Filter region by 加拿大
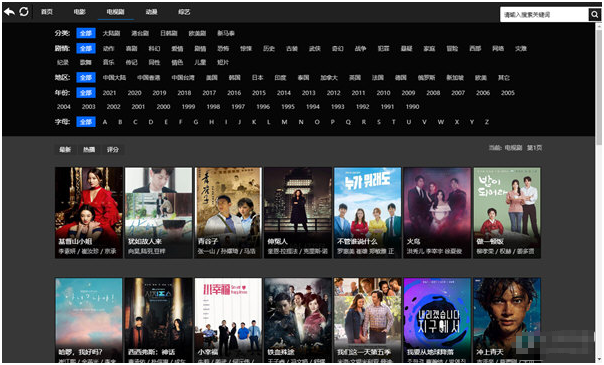Image resolution: width=604 pixels, height=365 pixels. 329,78
